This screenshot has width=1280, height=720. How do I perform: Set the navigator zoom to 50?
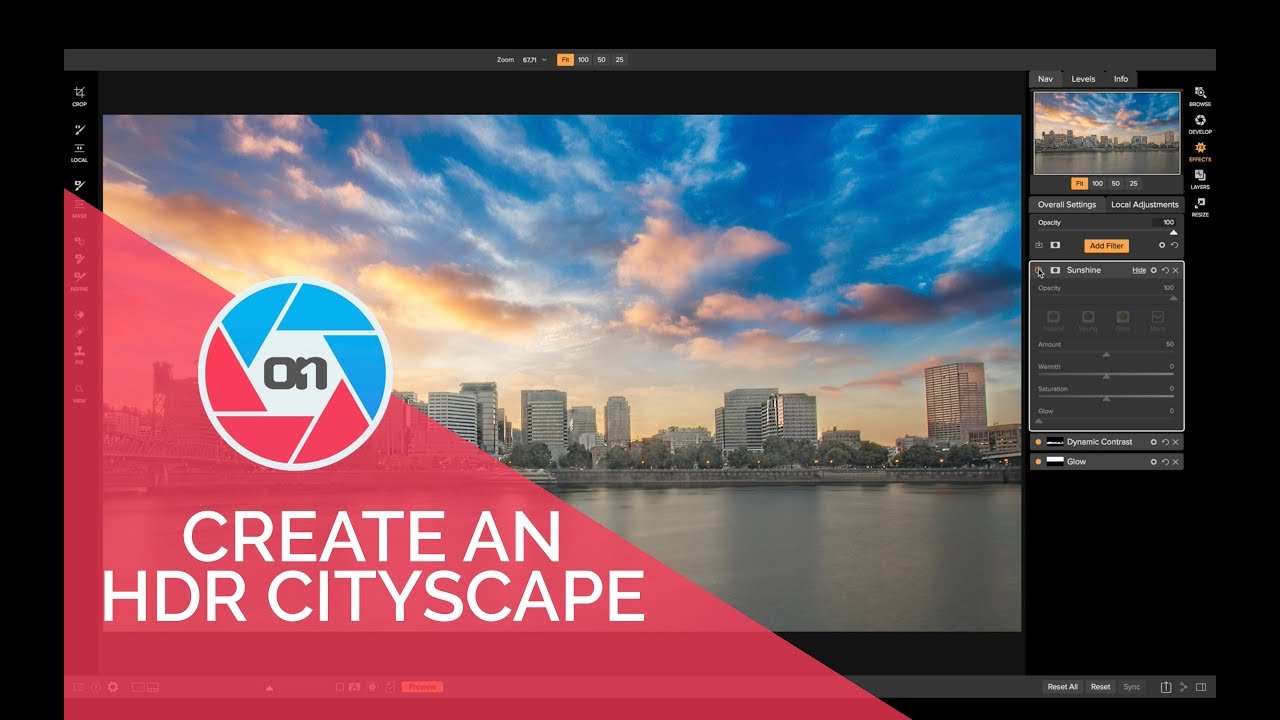click(1115, 184)
